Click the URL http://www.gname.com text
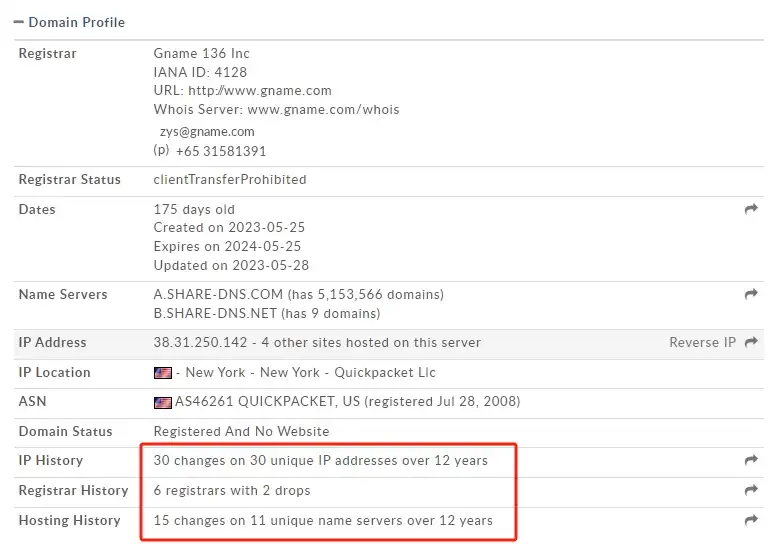Viewport: 775px width, 544px height. tap(242, 90)
